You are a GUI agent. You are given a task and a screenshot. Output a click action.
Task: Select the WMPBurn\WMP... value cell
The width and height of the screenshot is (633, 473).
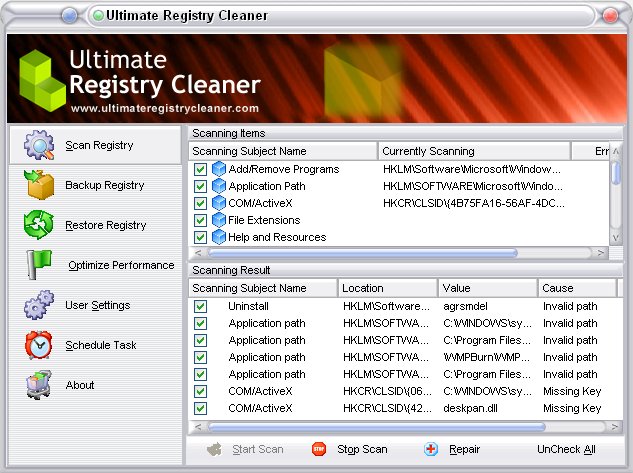[486, 357]
